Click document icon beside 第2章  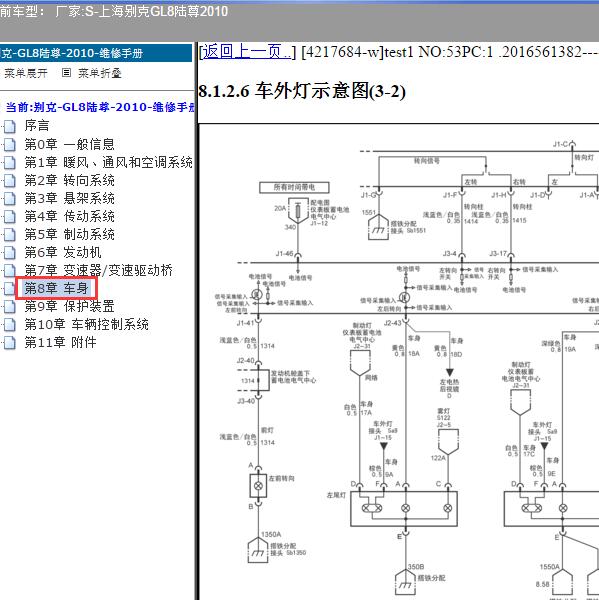click(10, 180)
